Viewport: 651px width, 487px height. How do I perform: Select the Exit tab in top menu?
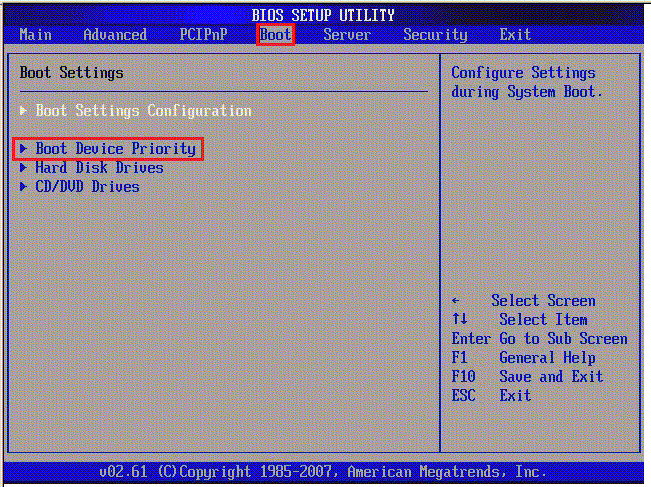[x=515, y=35]
